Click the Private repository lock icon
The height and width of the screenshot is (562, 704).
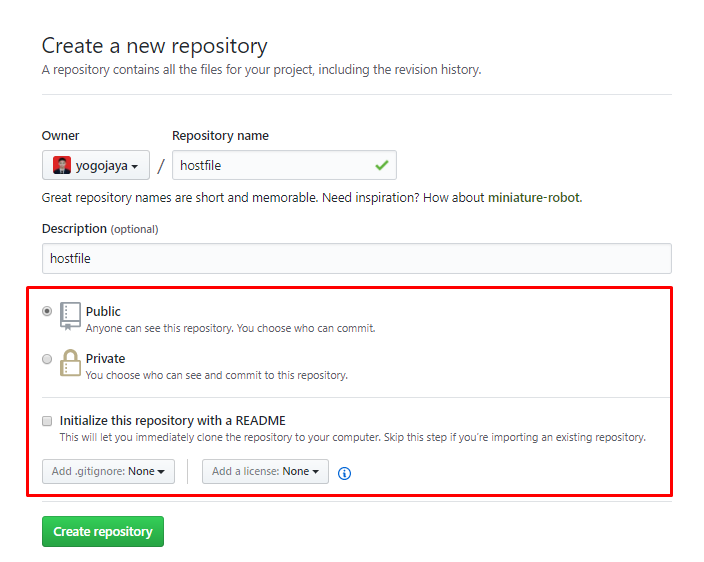[x=70, y=362]
